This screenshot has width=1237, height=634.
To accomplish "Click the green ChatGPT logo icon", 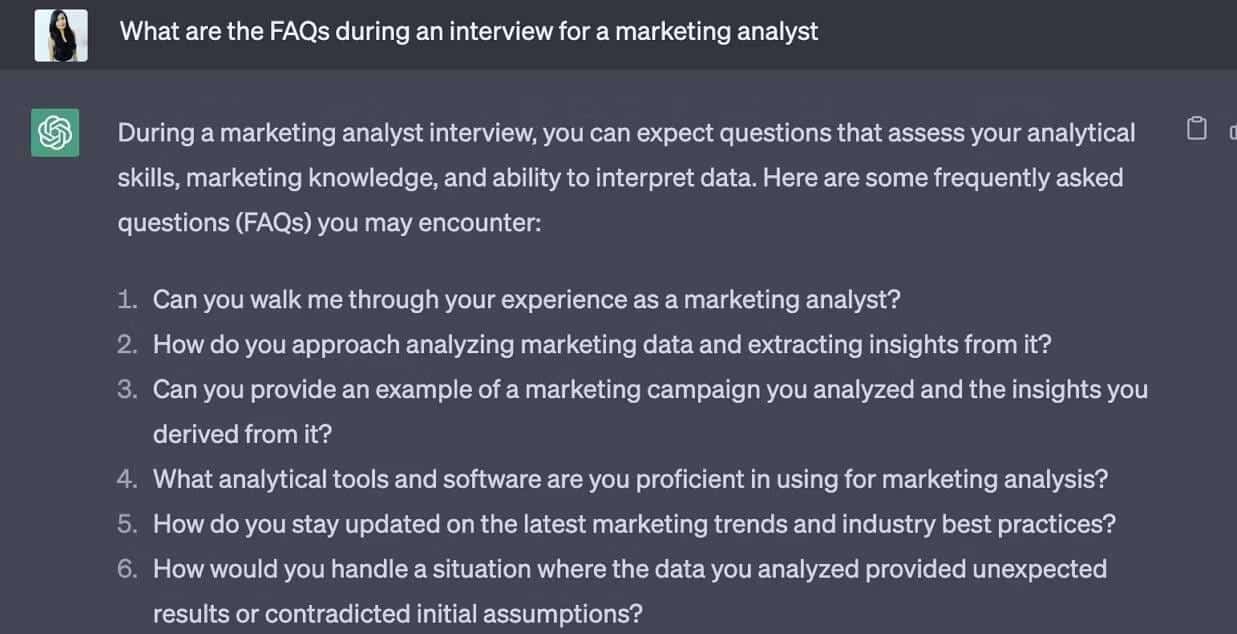I will coord(55,132).
